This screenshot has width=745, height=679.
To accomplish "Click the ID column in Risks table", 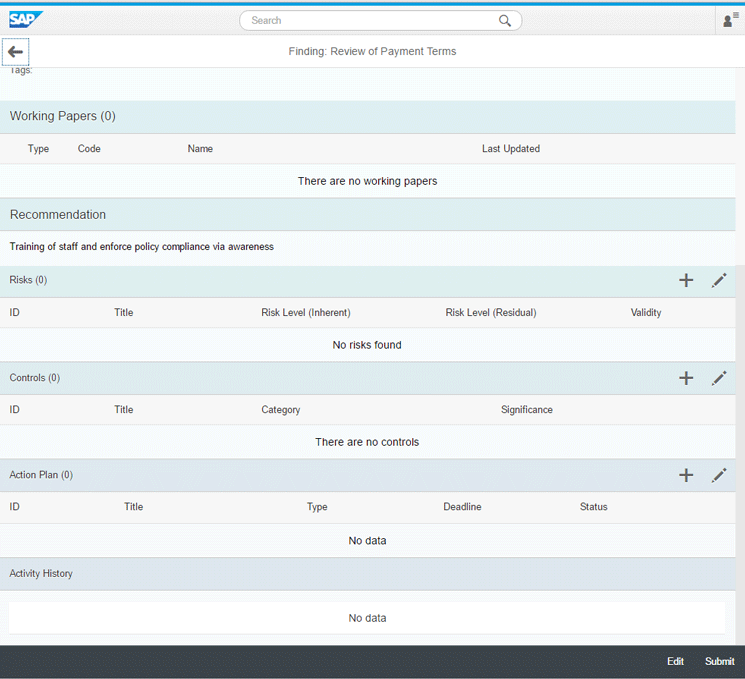I will 15,313.
